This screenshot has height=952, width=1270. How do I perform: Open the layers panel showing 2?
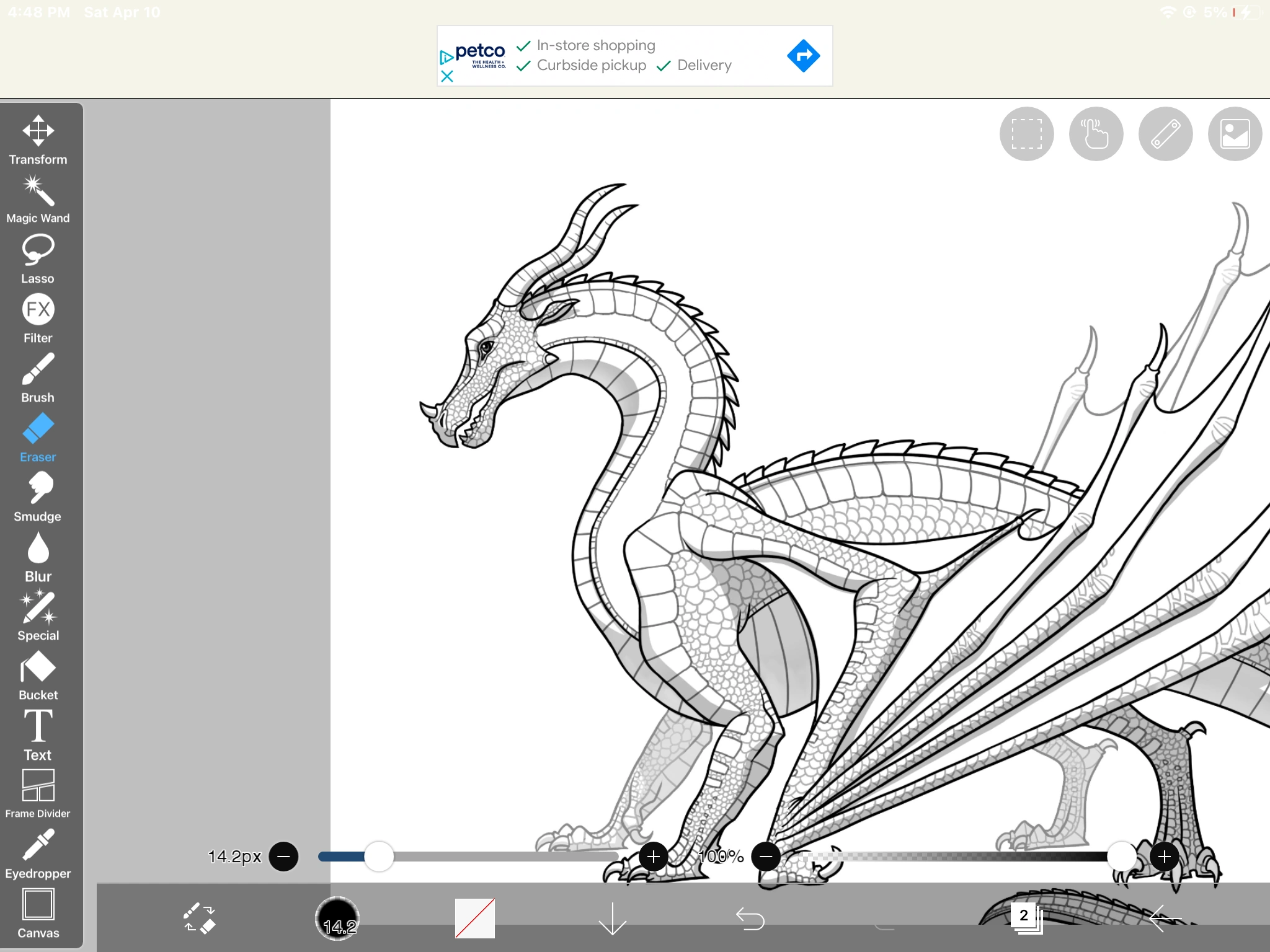[x=1026, y=917]
